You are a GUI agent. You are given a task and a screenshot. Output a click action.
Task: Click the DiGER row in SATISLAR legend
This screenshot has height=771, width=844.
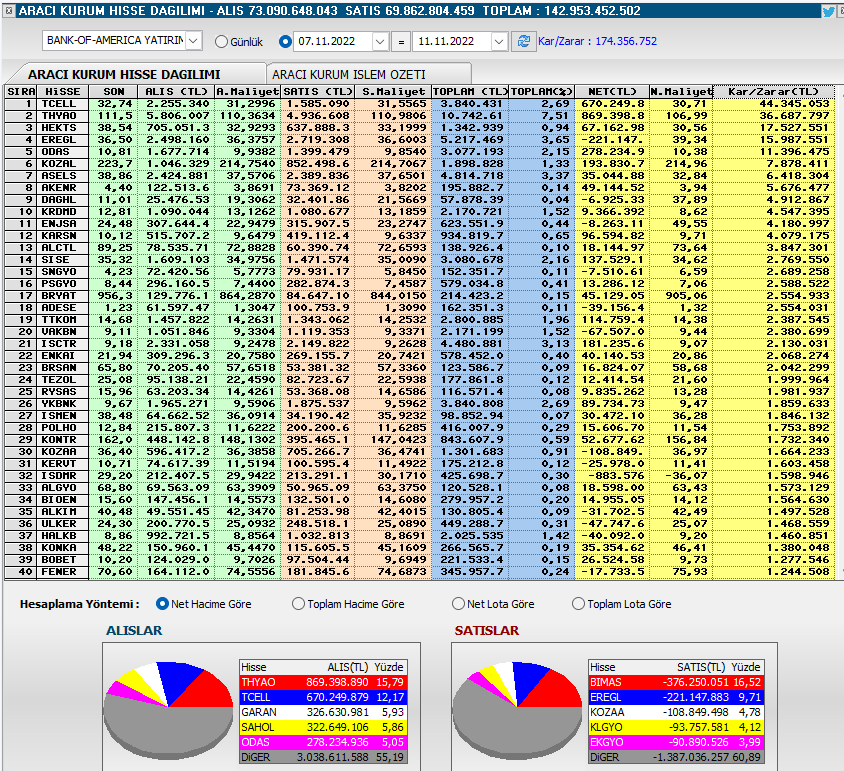click(x=676, y=757)
